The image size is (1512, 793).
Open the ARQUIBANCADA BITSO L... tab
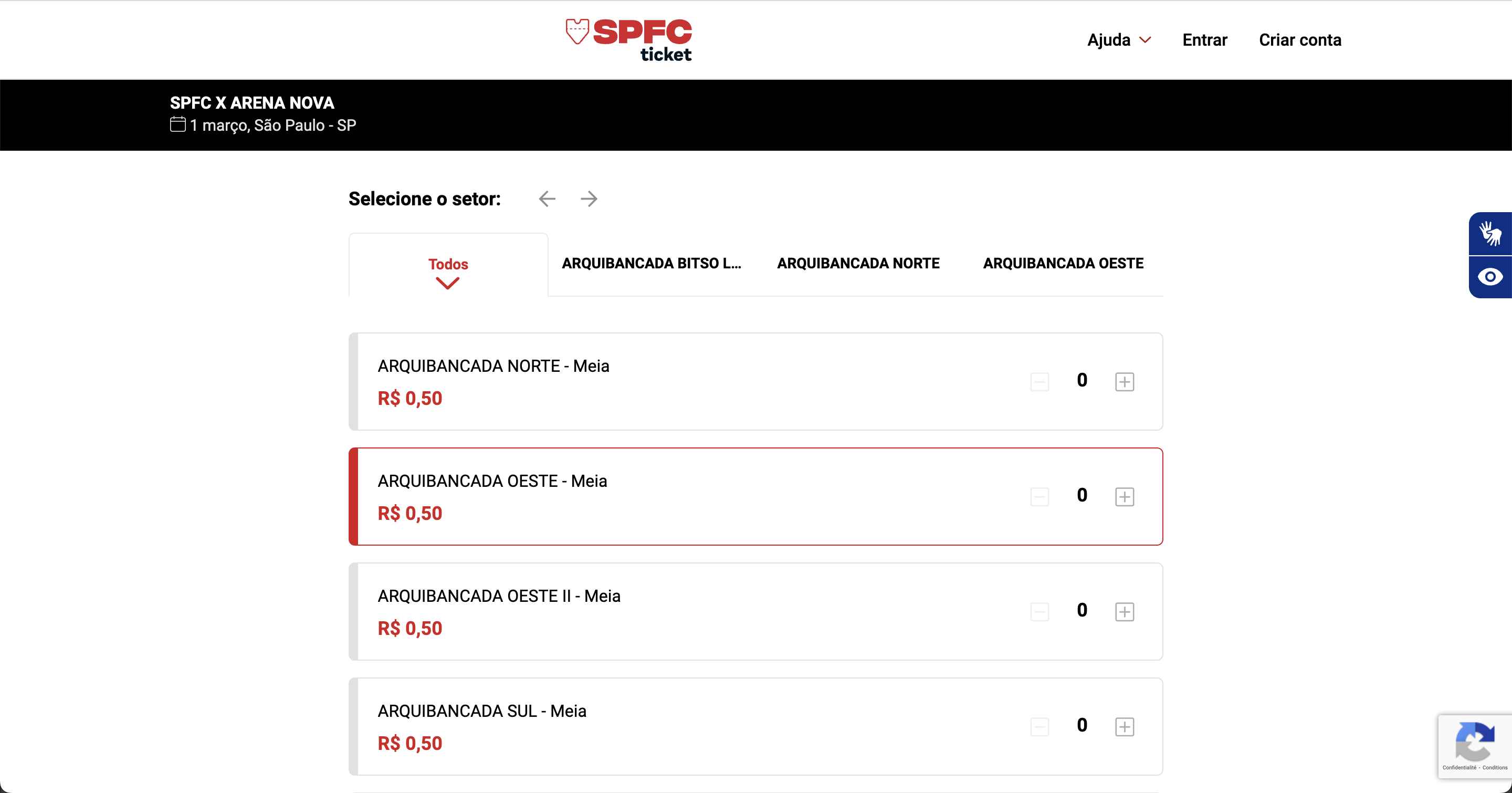click(652, 264)
